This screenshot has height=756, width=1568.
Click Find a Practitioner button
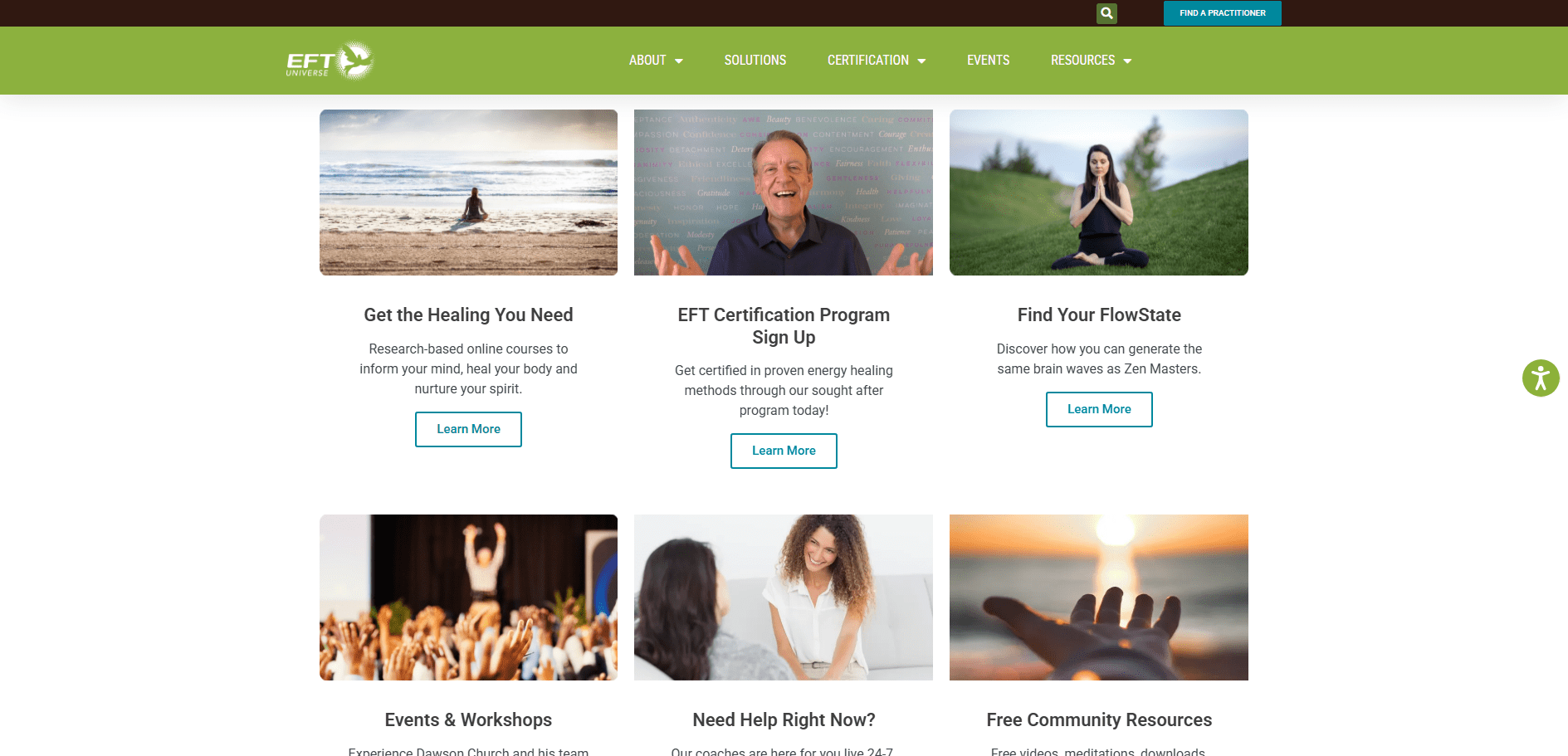point(1223,13)
